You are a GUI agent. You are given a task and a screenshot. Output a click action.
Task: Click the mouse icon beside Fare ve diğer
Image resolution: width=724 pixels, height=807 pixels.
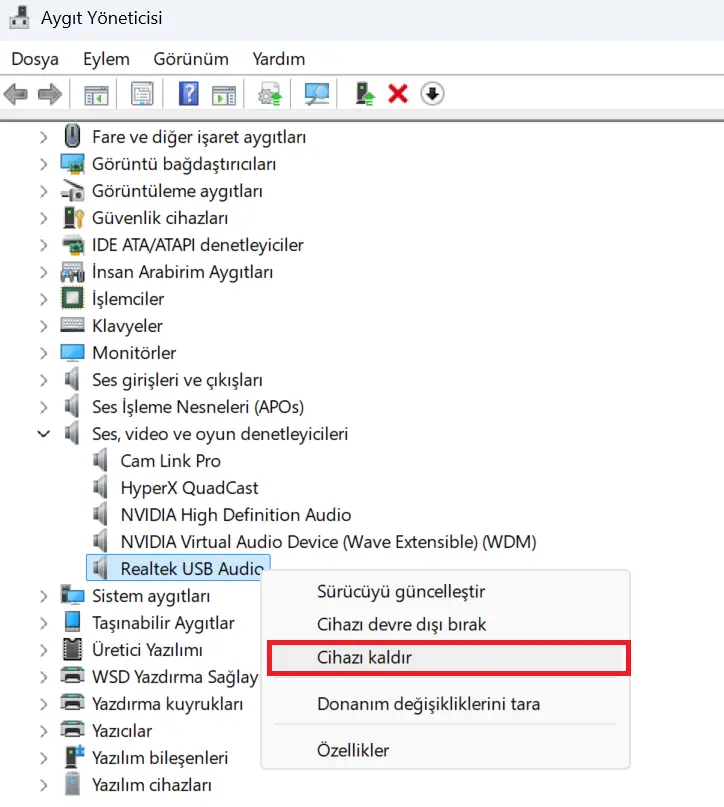click(x=73, y=136)
